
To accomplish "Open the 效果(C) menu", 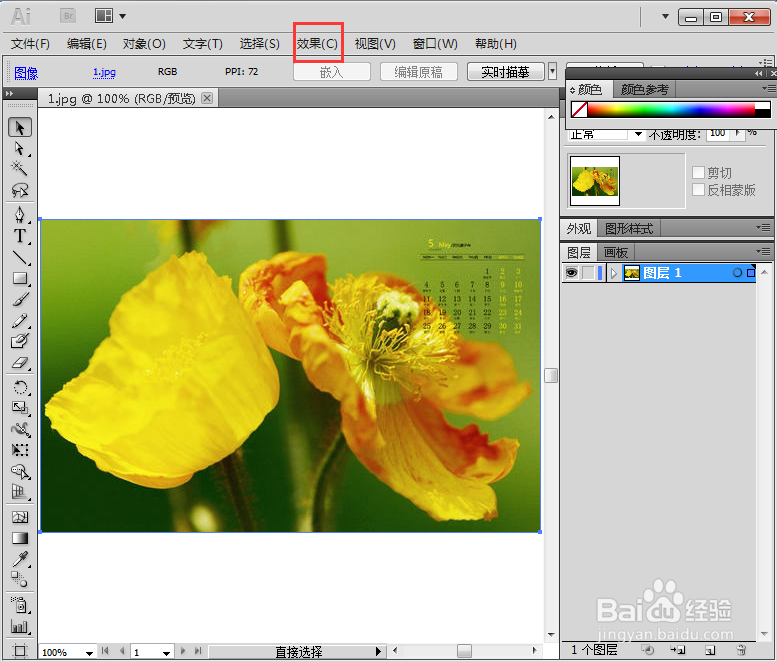I will coord(318,44).
